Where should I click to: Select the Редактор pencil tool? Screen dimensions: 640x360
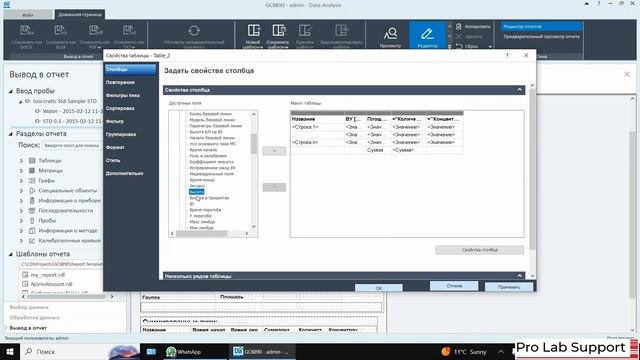pos(427,36)
